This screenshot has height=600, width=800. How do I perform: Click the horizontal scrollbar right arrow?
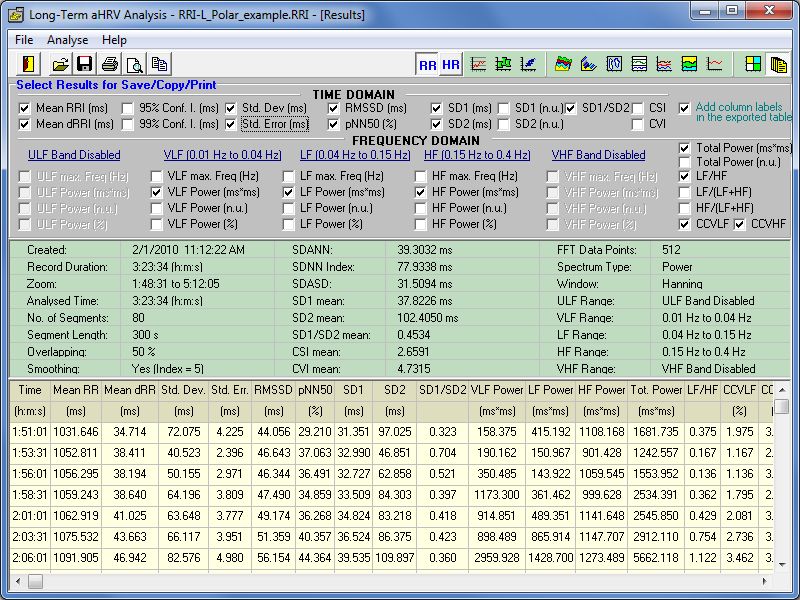coord(764,581)
